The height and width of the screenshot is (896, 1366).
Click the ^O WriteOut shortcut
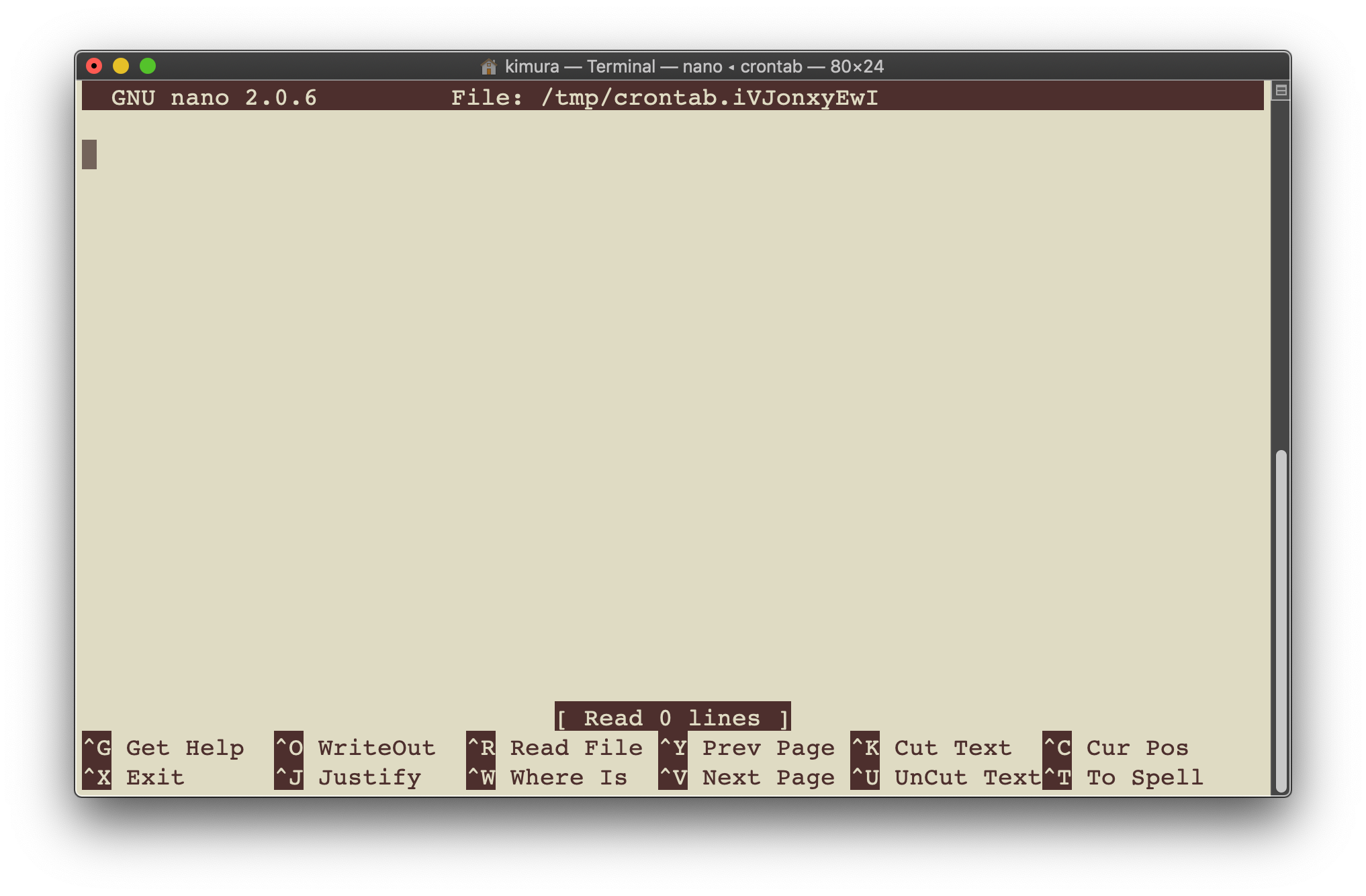tap(355, 748)
